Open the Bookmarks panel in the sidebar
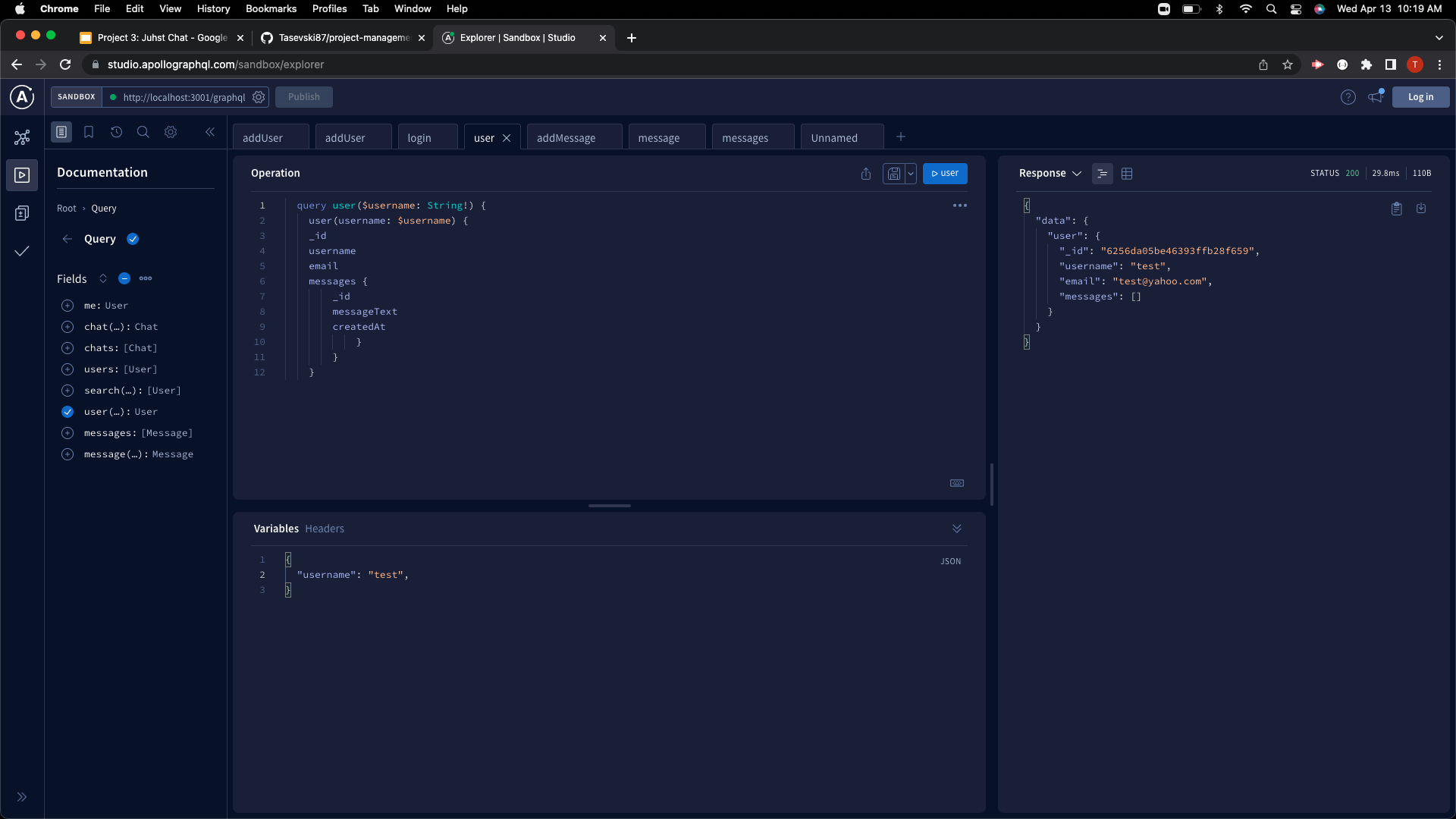This screenshot has height=819, width=1456. (89, 131)
